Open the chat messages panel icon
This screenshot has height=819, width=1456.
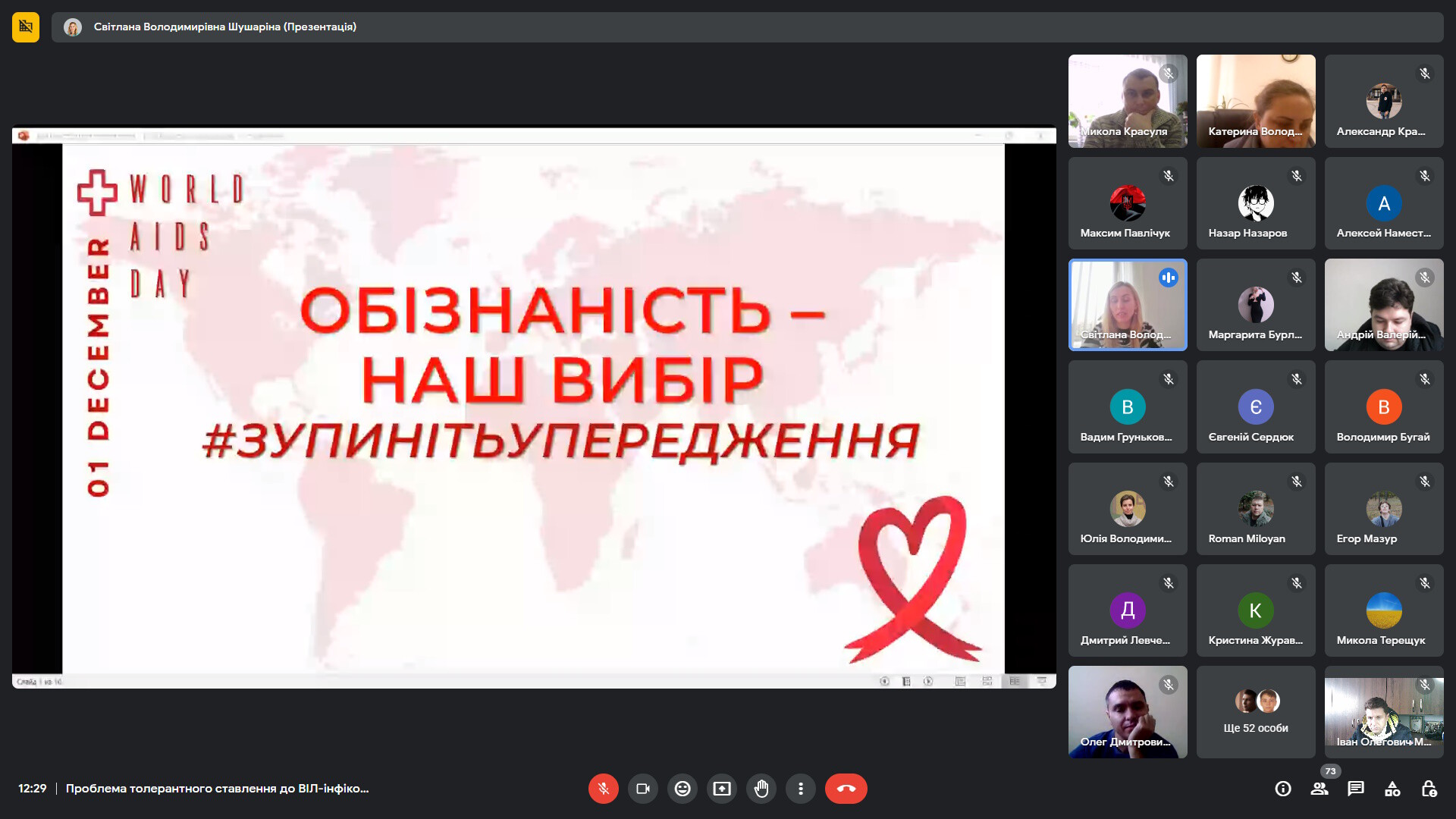pyautogui.click(x=1356, y=789)
